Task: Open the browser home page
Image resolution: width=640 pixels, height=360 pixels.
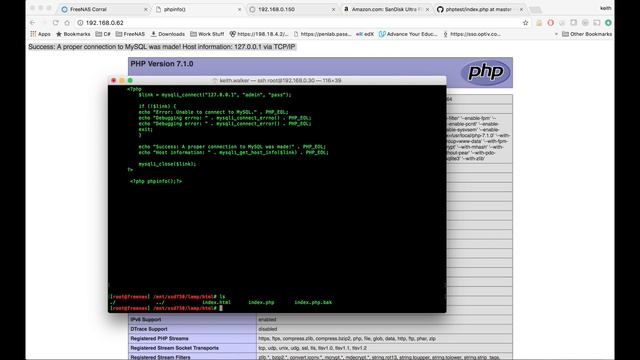Action: click(x=67, y=23)
